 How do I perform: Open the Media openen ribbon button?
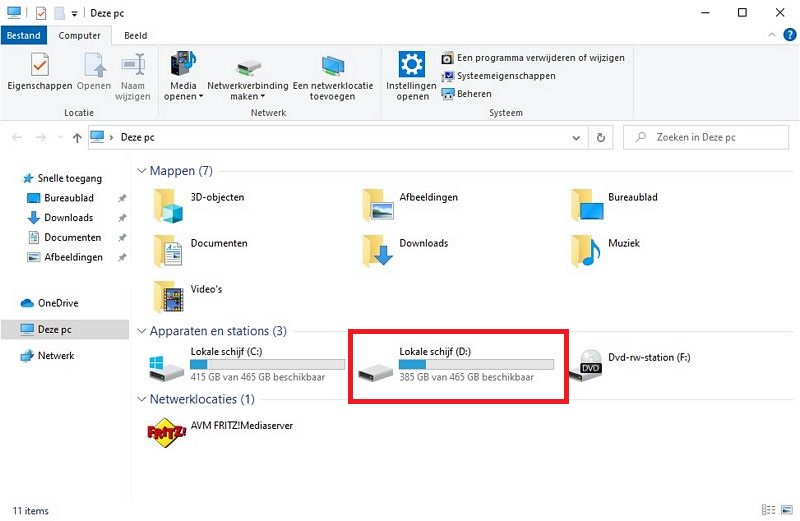[x=183, y=77]
